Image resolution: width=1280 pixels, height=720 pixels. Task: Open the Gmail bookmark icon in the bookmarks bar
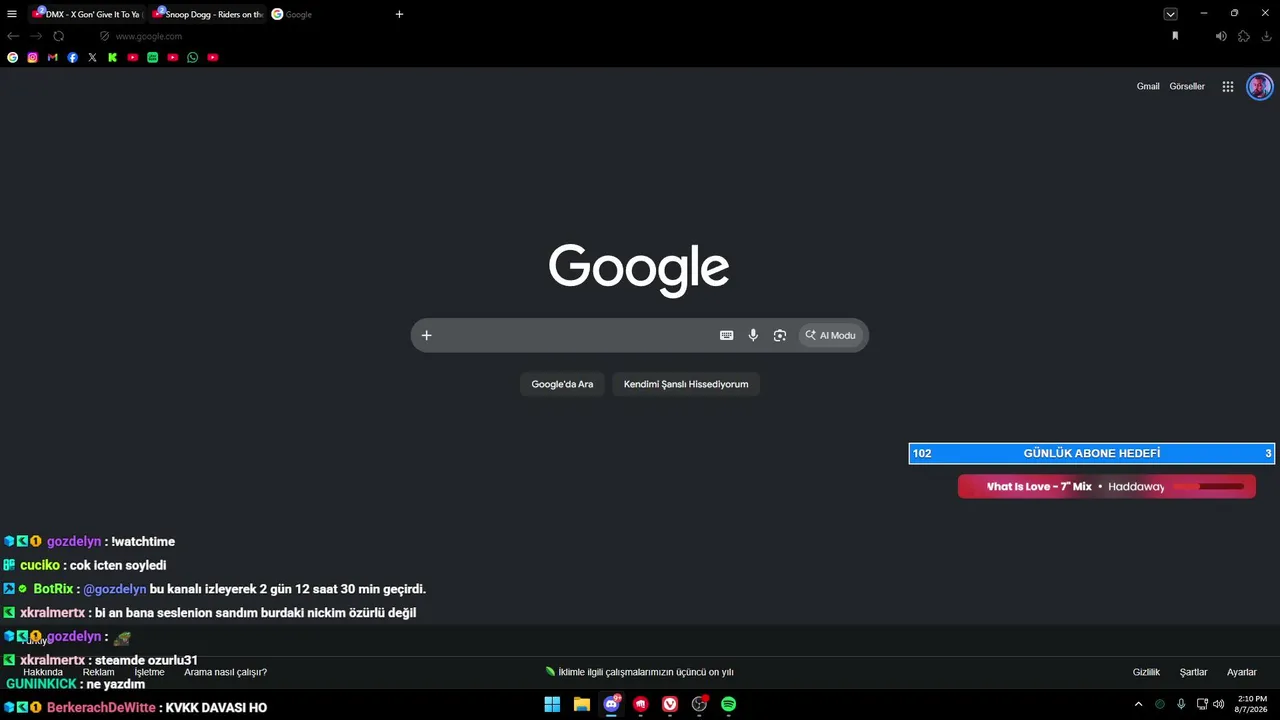click(53, 58)
